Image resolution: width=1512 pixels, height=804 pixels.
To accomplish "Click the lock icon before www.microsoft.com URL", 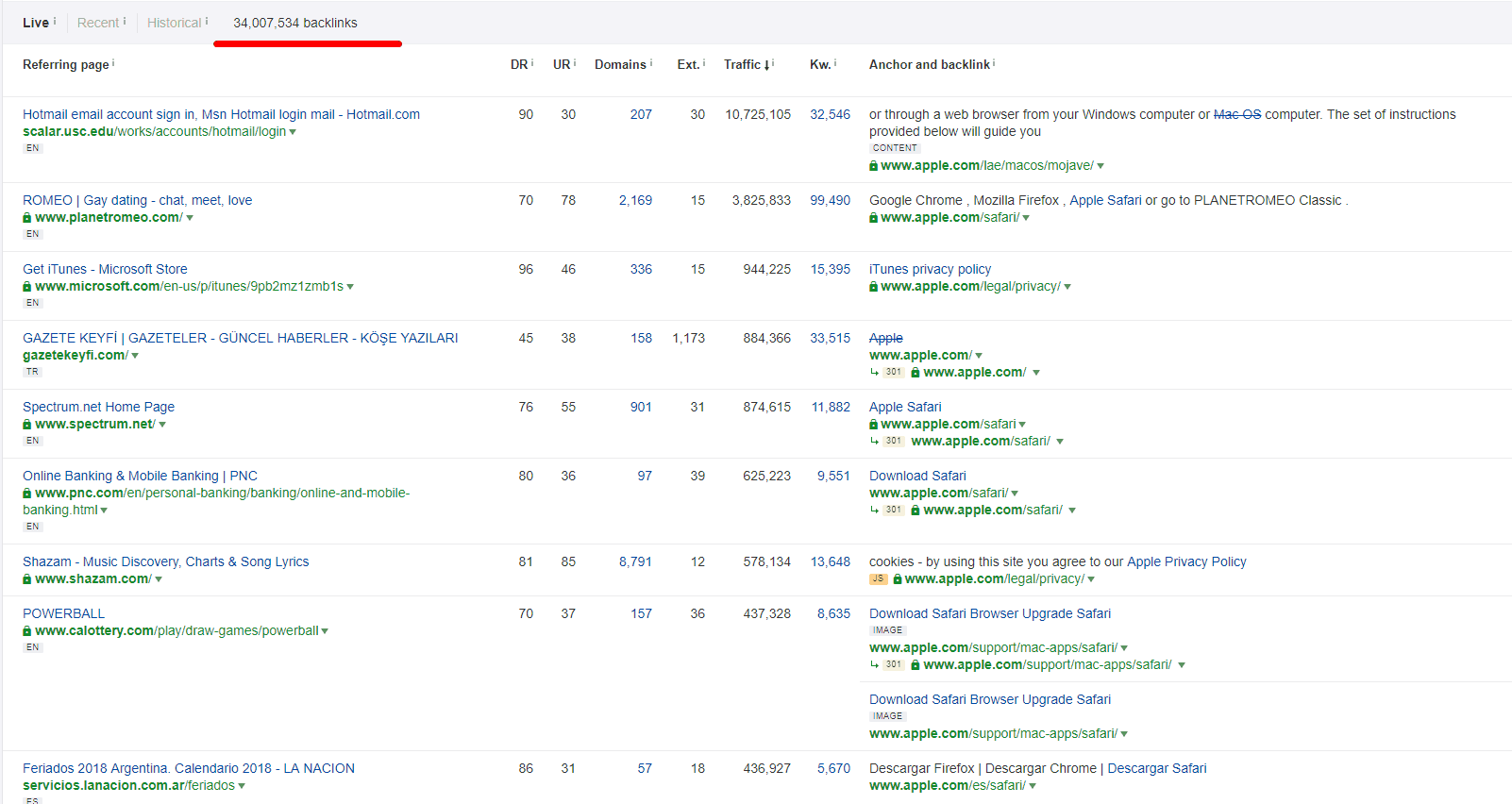I will coord(27,287).
